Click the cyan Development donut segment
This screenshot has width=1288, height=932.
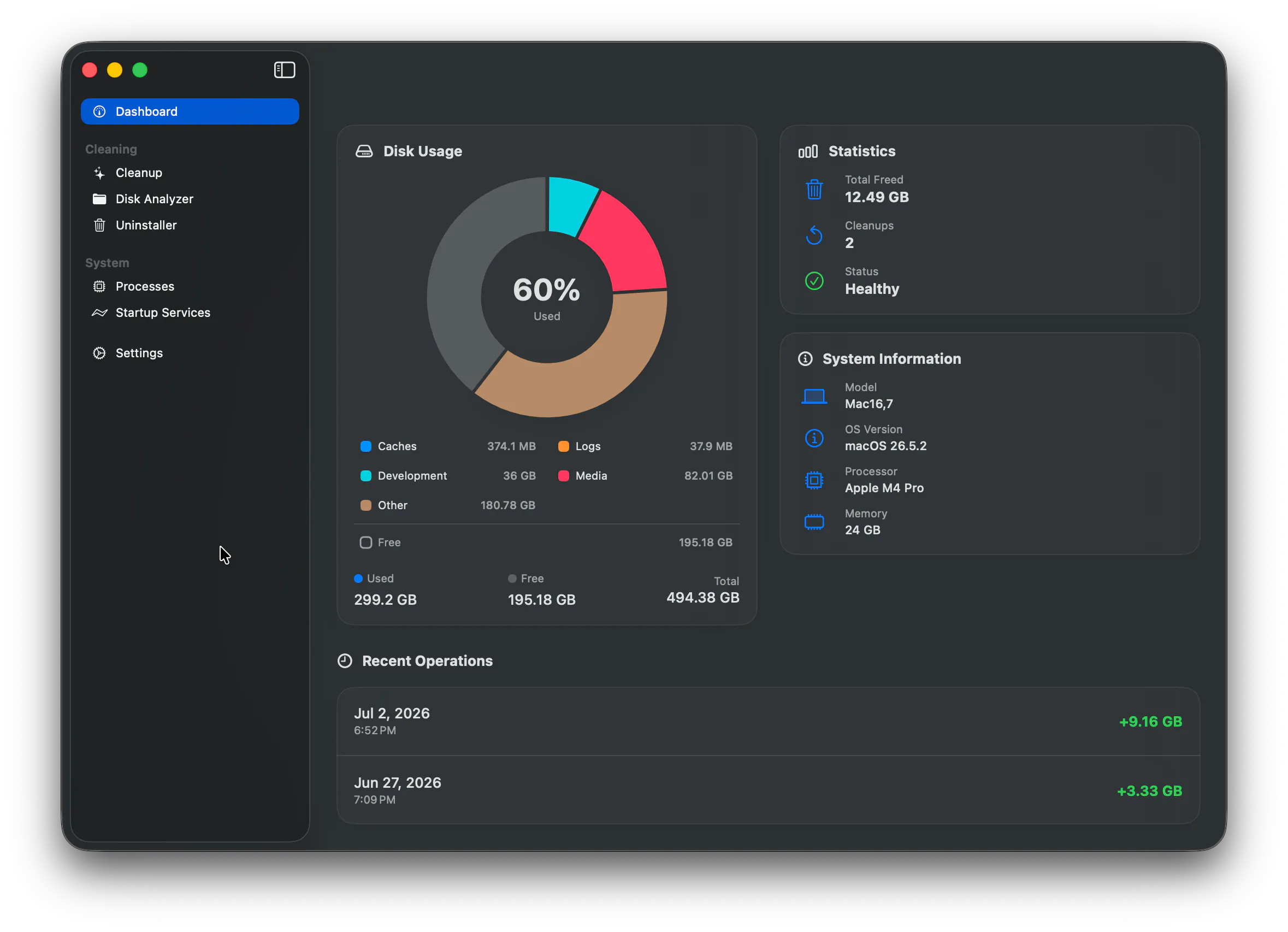click(x=571, y=205)
